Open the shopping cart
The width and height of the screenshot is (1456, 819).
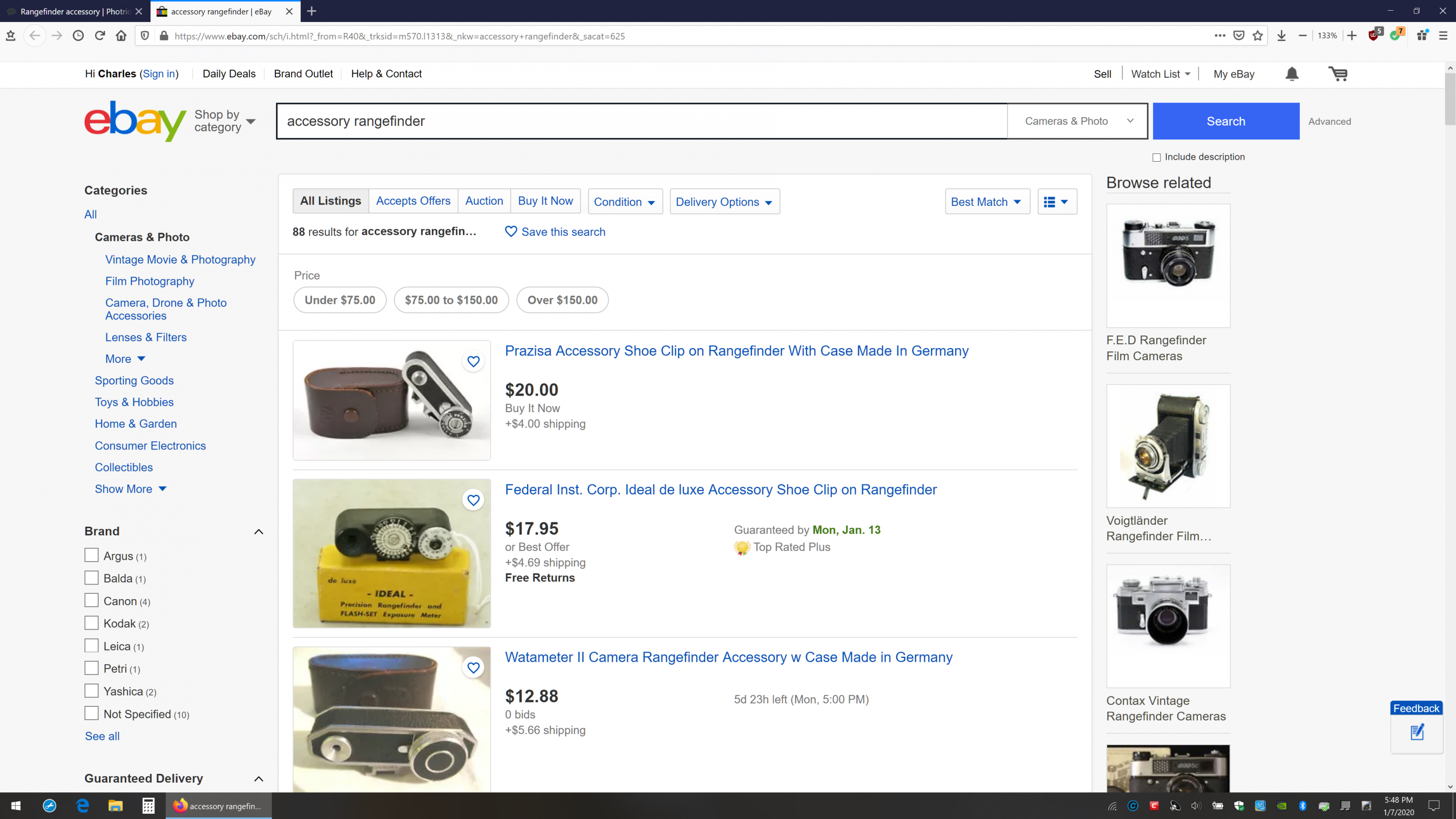pos(1338,74)
